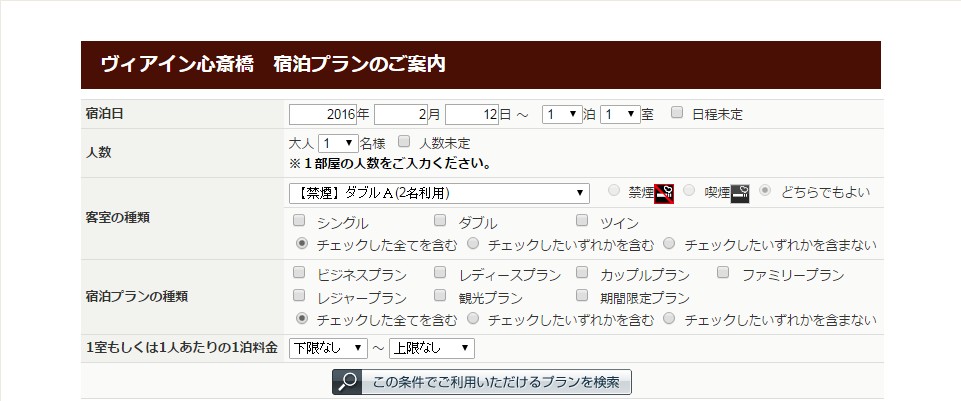Click the ヴィアイン心斎橋 宿泊プランのご案内 heading
The width and height of the screenshot is (961, 401).
tap(273, 64)
